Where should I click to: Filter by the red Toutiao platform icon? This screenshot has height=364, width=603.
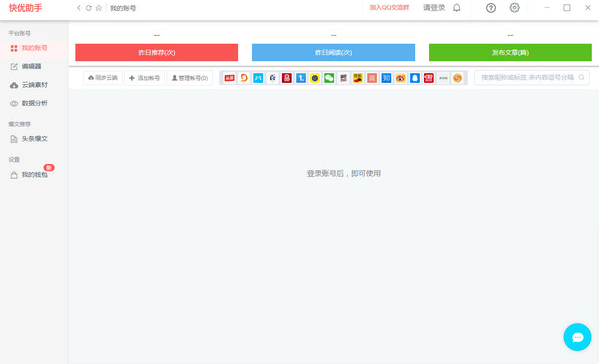tap(230, 78)
